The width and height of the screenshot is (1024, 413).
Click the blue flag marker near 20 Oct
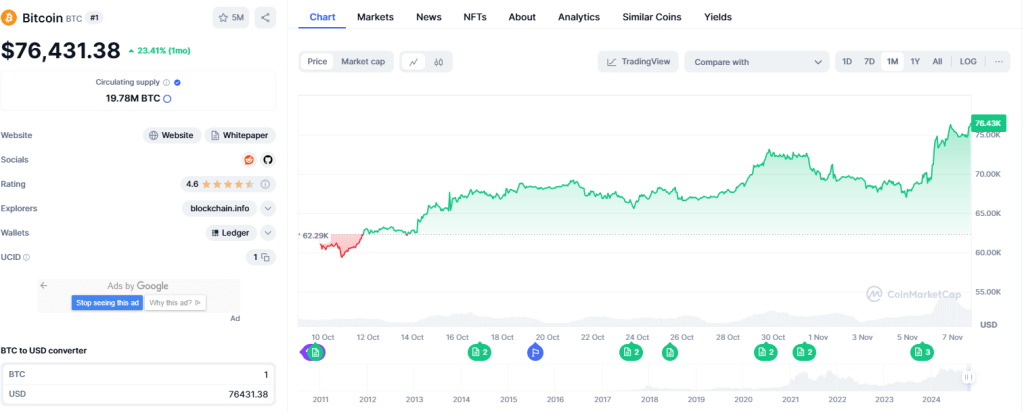tap(535, 353)
